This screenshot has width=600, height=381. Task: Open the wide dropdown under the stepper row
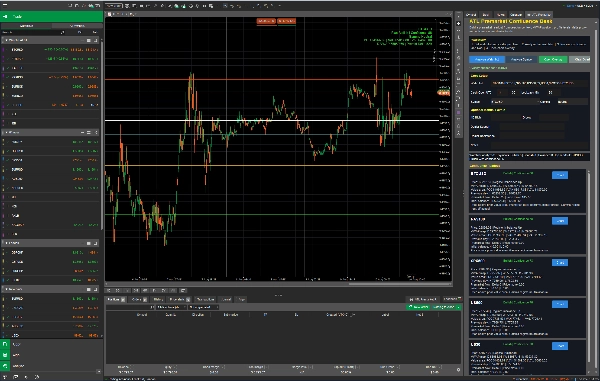(x=514, y=102)
